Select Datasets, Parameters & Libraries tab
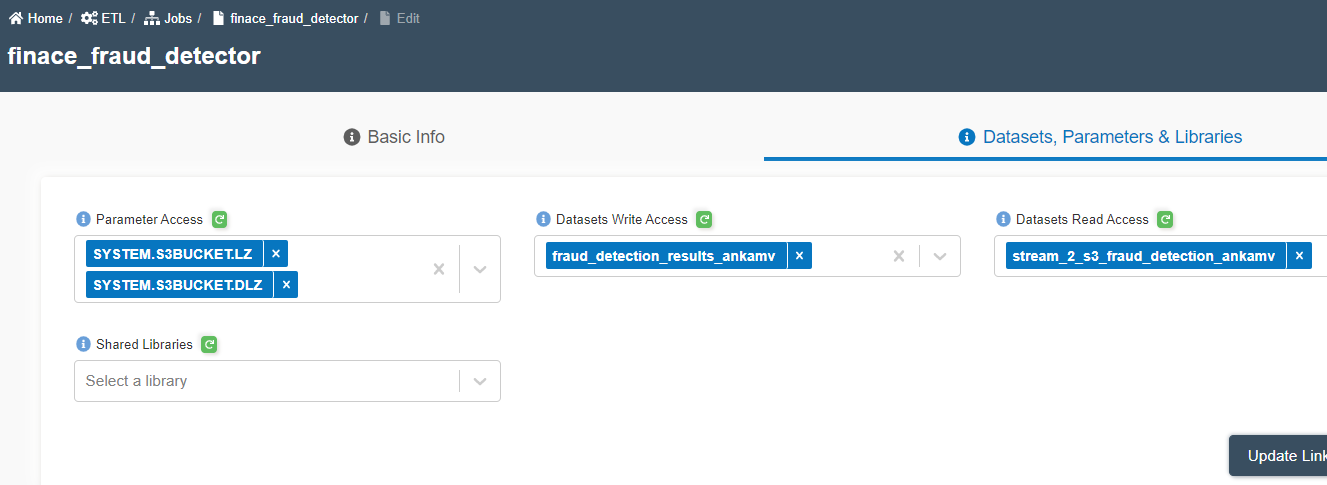 click(1100, 137)
